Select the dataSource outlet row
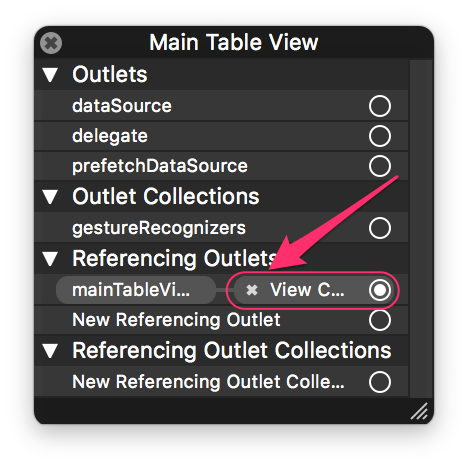This screenshot has height=468, width=468. [221, 106]
